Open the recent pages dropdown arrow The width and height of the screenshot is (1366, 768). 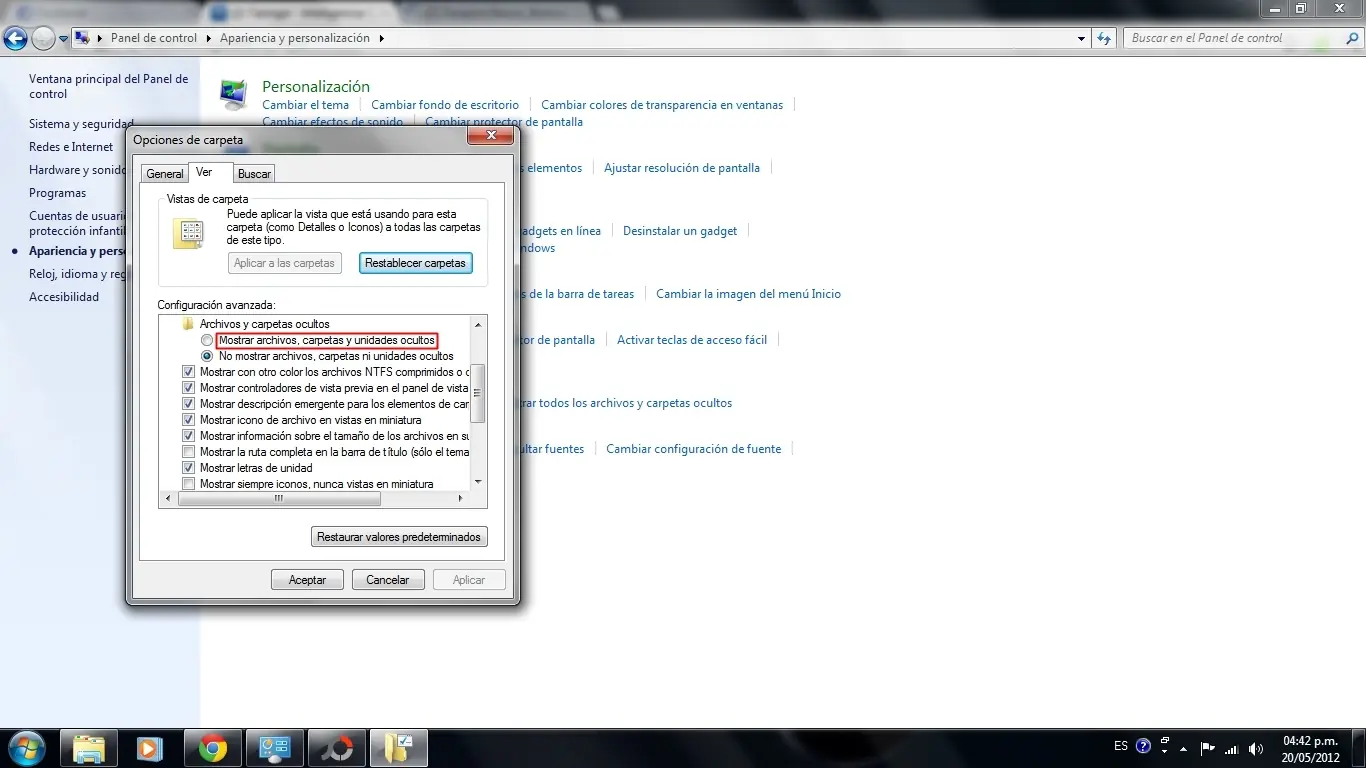(x=64, y=39)
